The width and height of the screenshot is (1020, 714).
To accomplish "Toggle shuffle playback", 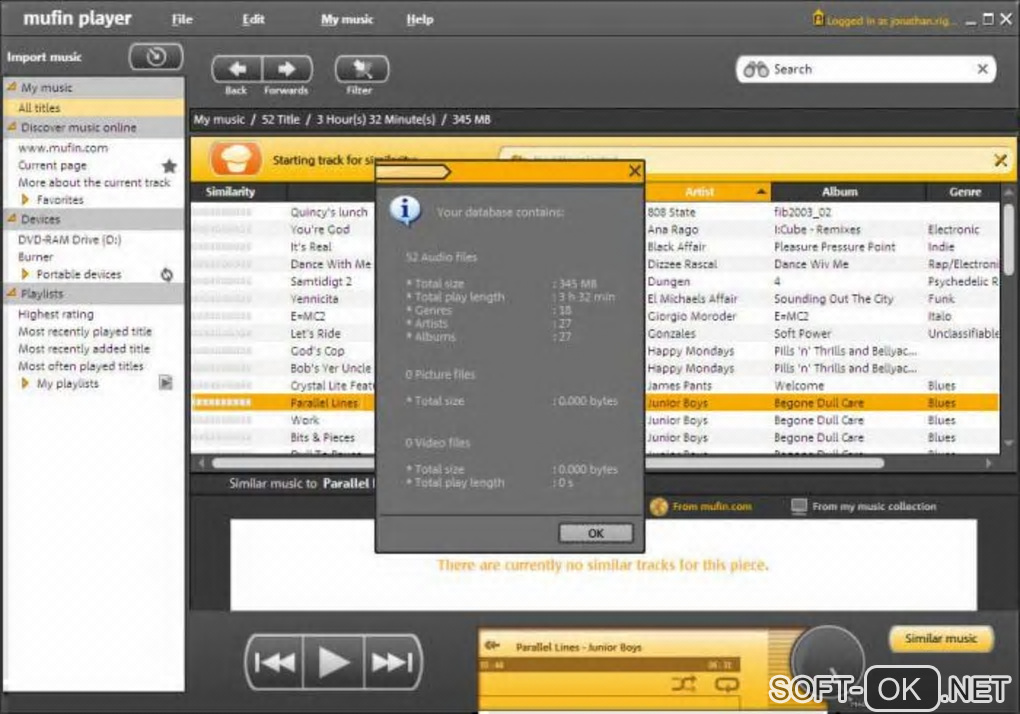I will click(684, 684).
